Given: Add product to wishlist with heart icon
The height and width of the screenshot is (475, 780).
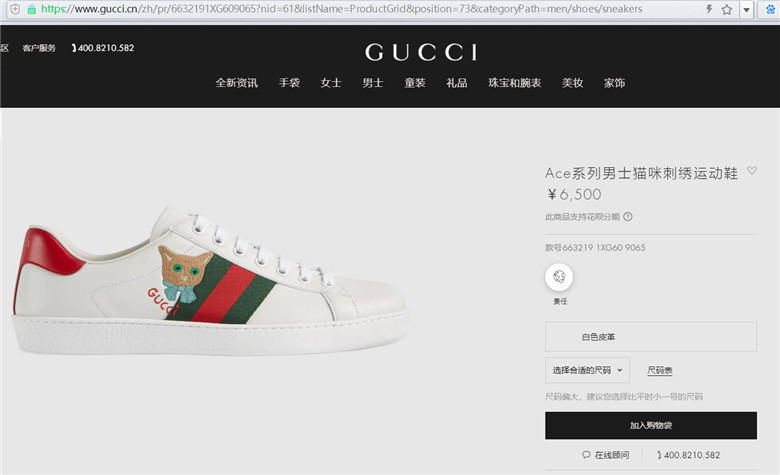Looking at the screenshot, I should point(752,171).
